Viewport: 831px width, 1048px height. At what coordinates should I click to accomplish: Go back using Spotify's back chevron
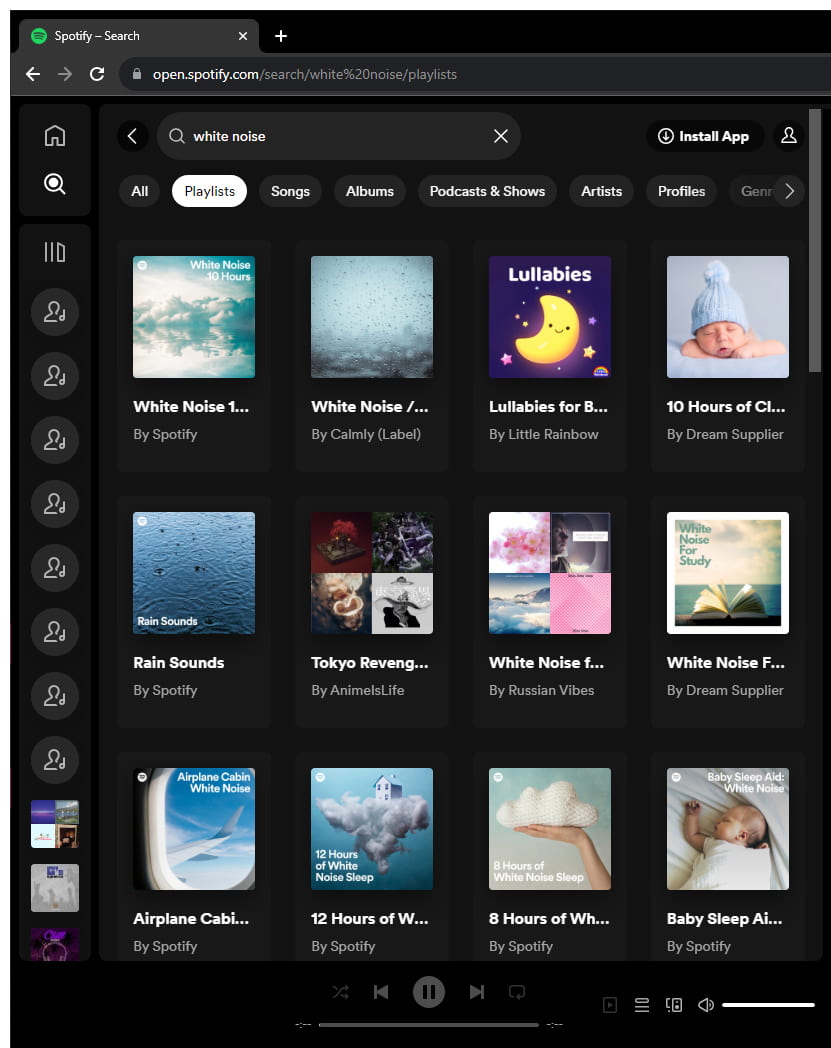132,136
